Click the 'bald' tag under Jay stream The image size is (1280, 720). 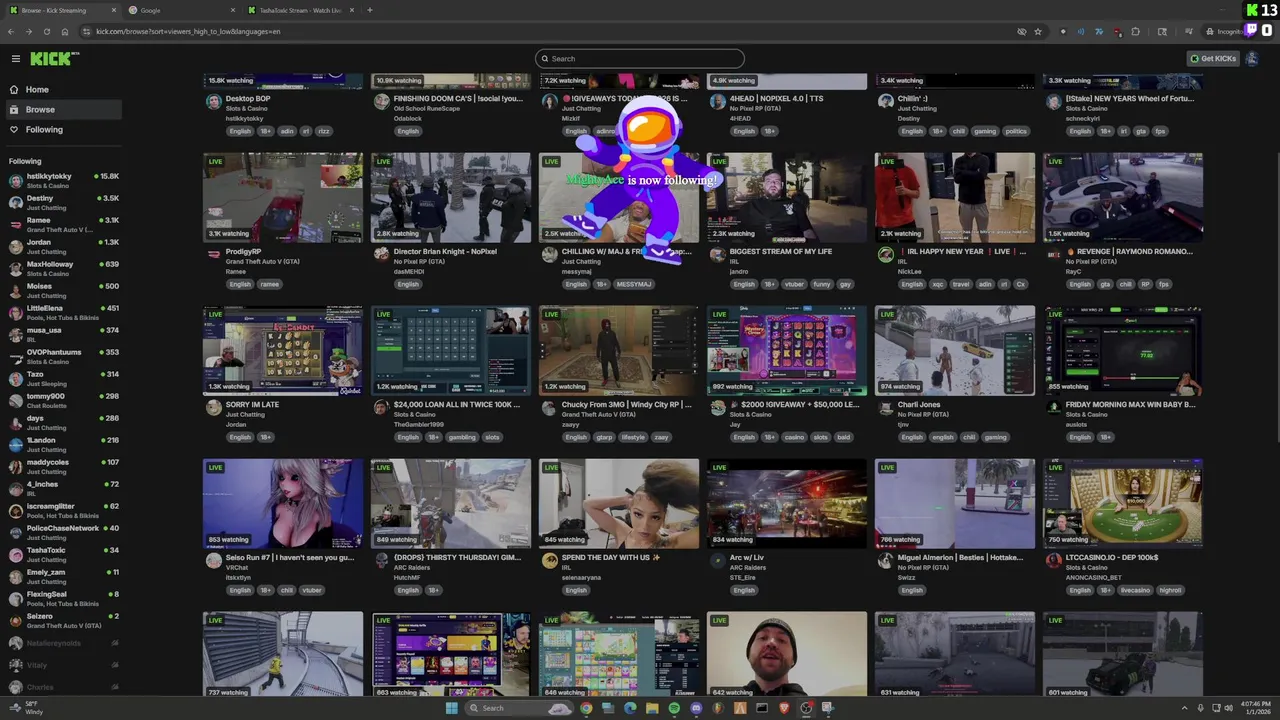[843, 437]
